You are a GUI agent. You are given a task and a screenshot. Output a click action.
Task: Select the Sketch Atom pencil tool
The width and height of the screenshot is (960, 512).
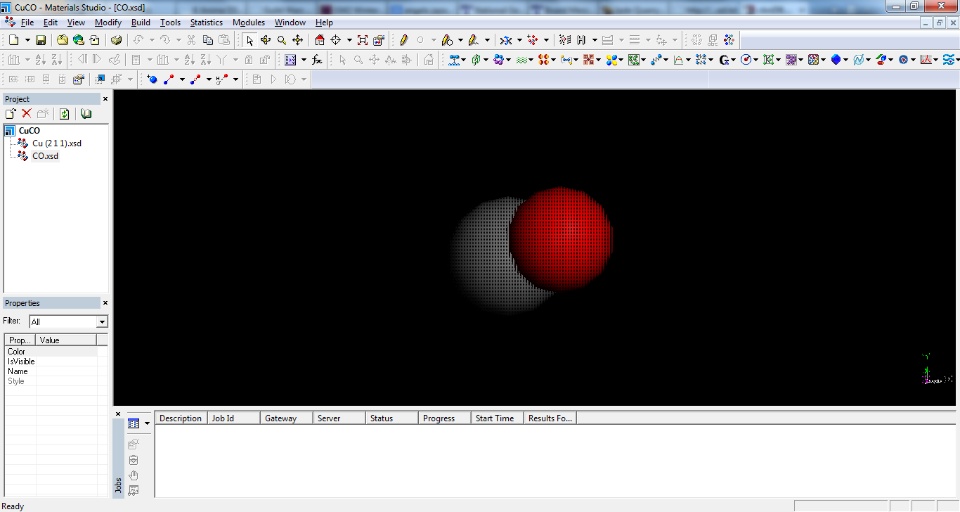pyautogui.click(x=403, y=40)
